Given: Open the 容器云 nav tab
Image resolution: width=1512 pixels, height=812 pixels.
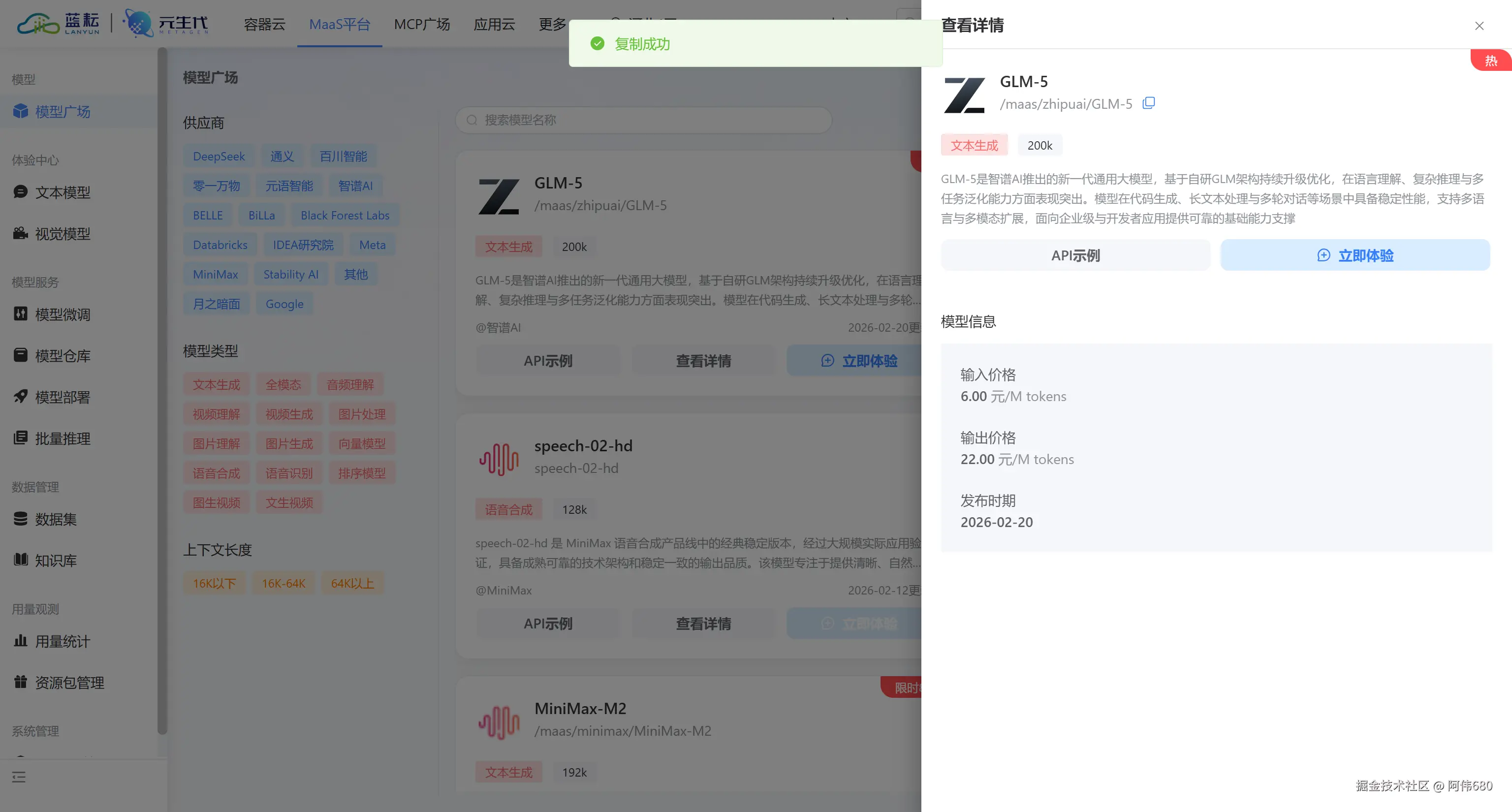Looking at the screenshot, I should (264, 24).
